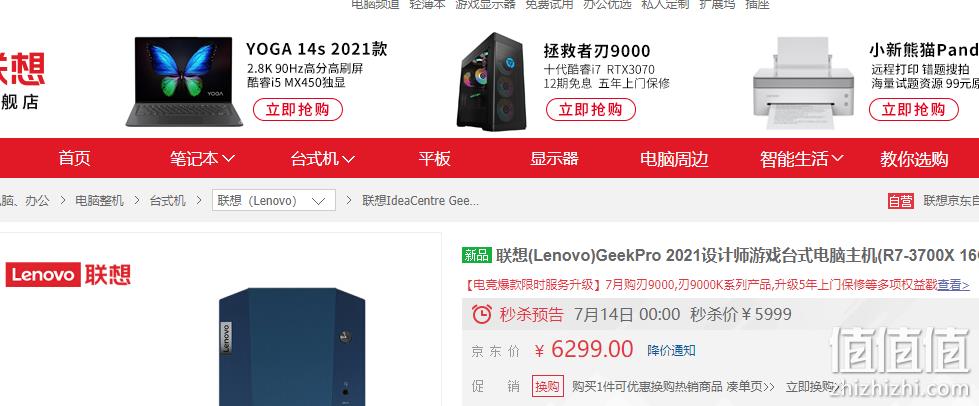Click 立即抢购 under 拯救者刃9000
Image resolution: width=979 pixels, height=406 pixels.
[x=591, y=110]
